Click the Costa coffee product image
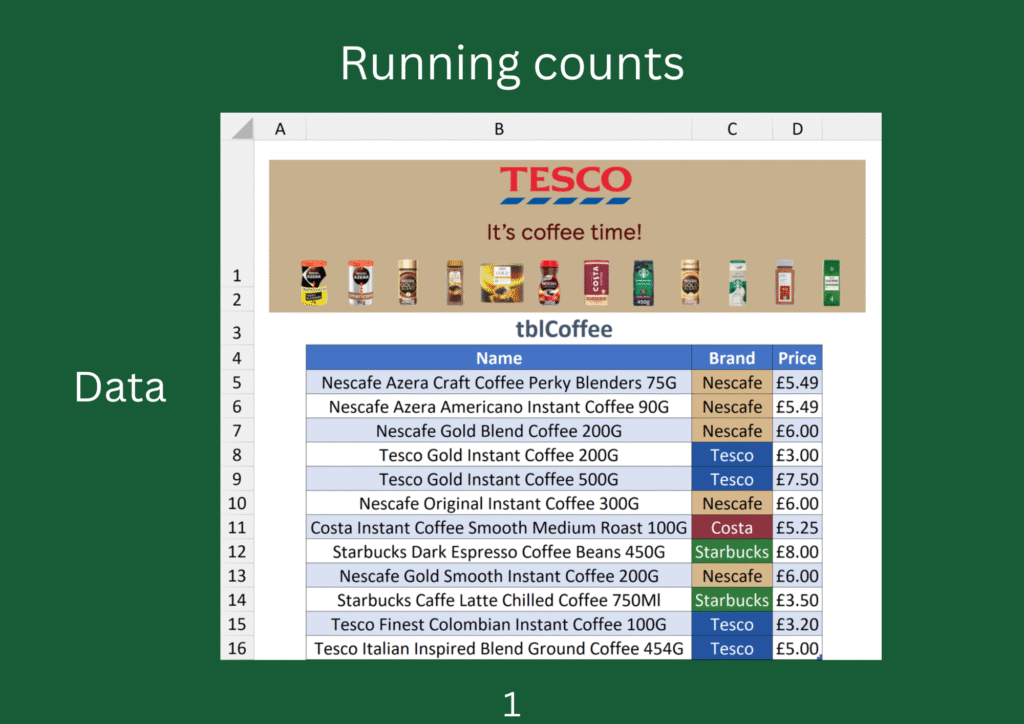The image size is (1024, 724). click(597, 283)
